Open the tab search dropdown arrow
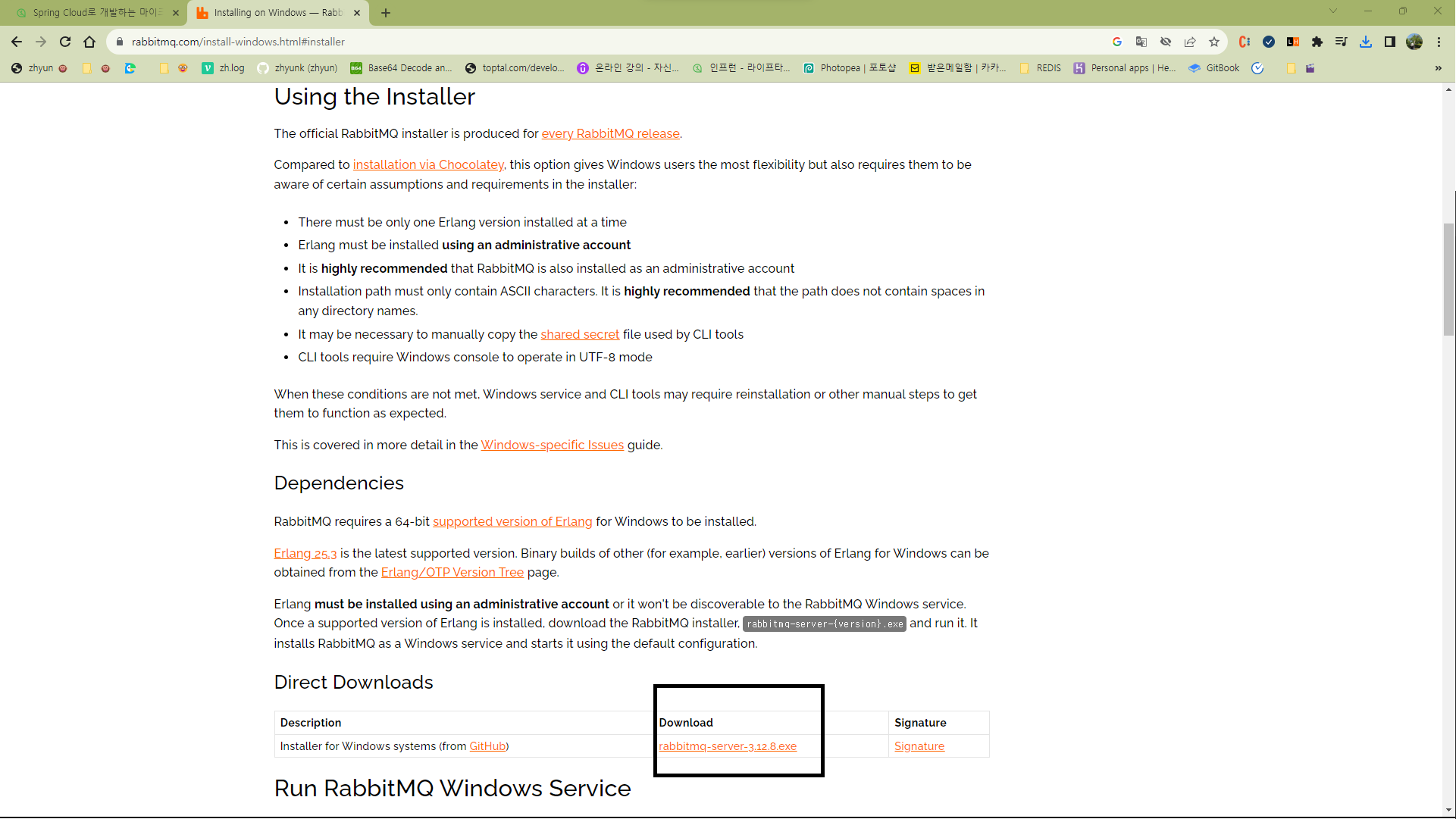1456x819 pixels. point(1333,11)
